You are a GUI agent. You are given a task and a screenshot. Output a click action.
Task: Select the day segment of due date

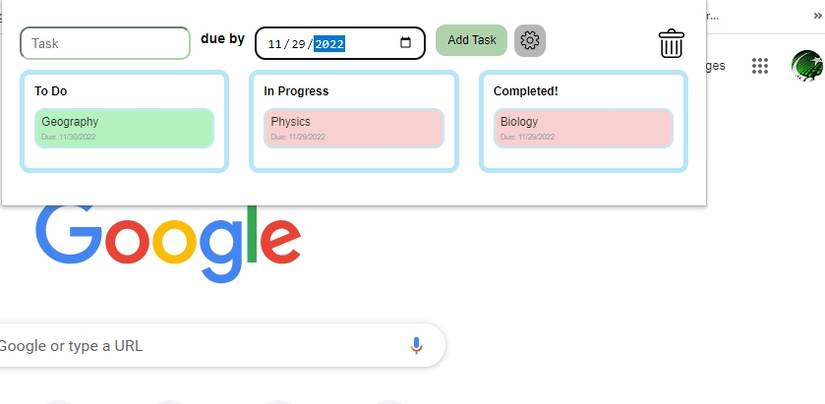[299, 44]
